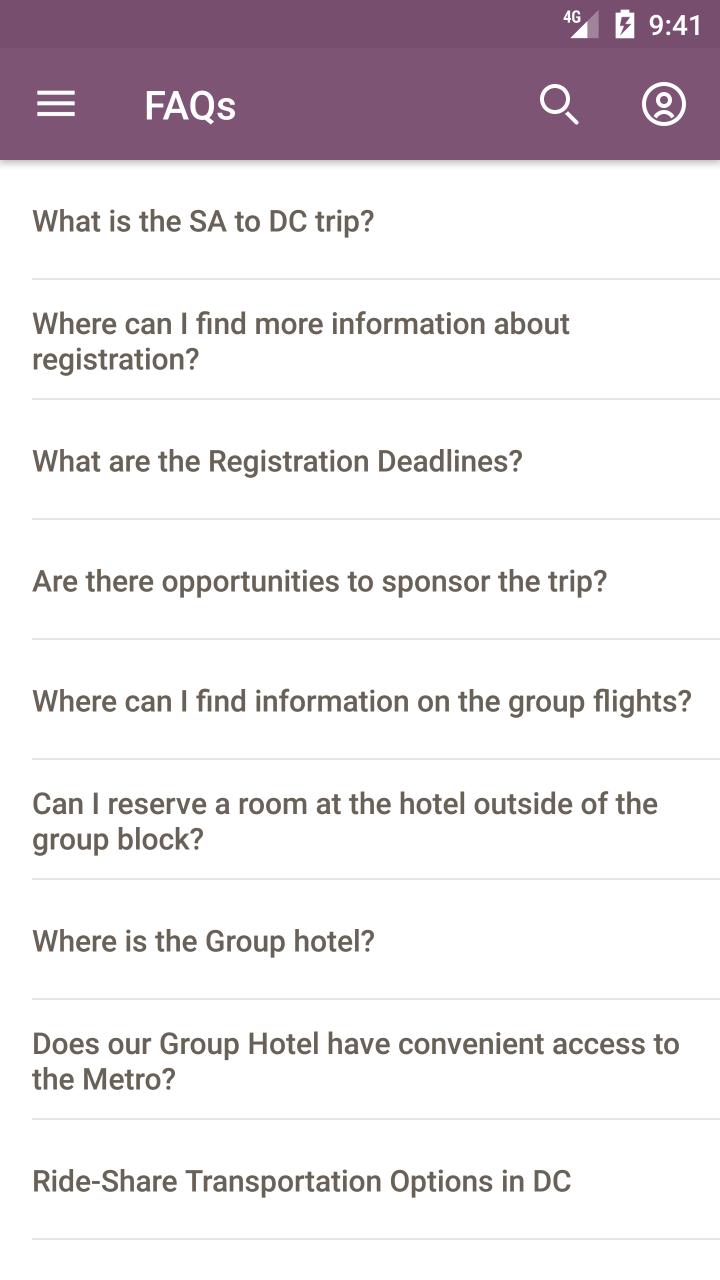The width and height of the screenshot is (720, 1280).
Task: Open 'What is the SA to DC trip?'
Action: coord(360,221)
